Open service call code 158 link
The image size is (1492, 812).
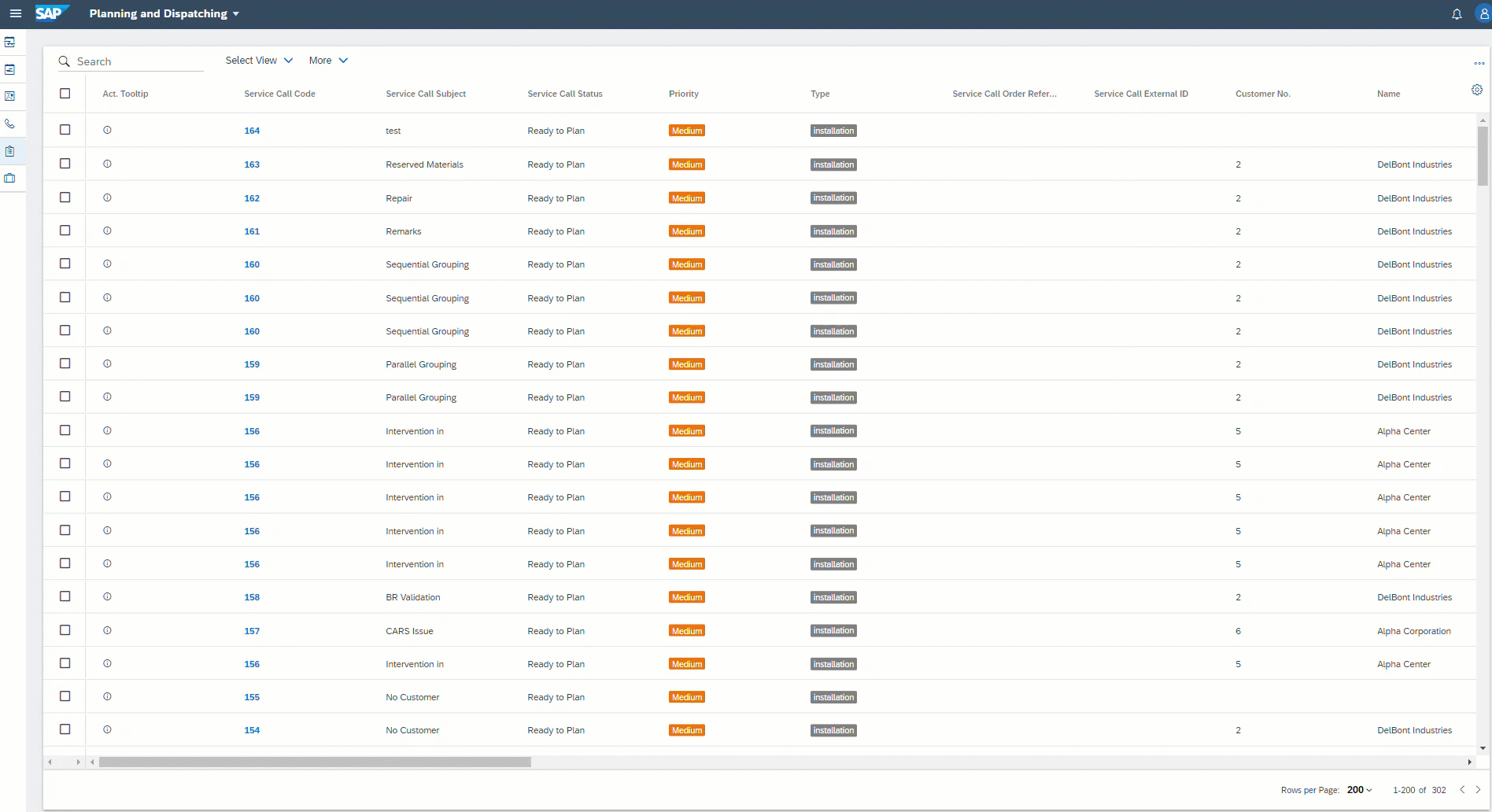[x=252, y=597]
